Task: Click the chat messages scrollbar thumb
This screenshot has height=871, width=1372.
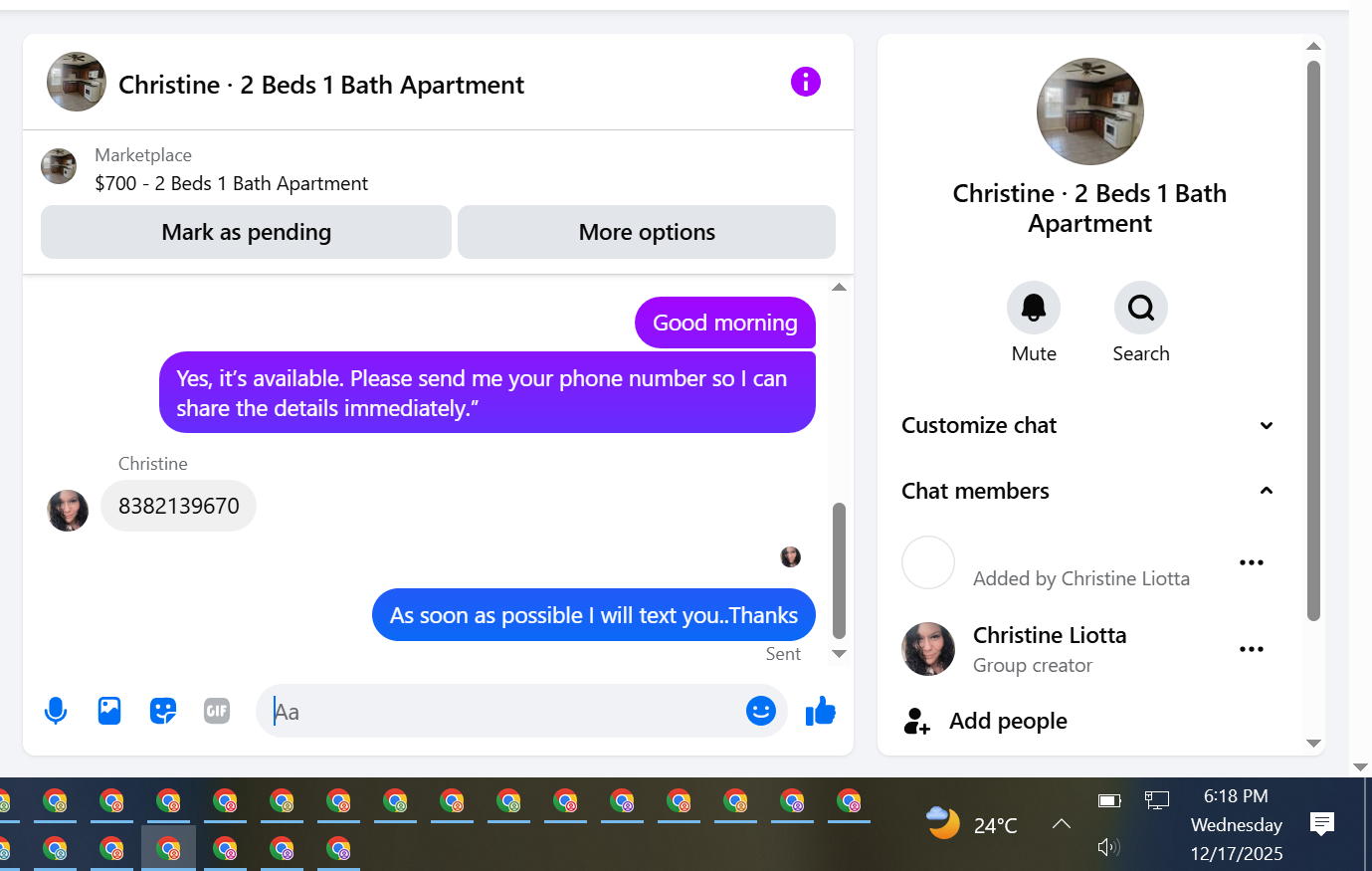Action: coord(839,570)
